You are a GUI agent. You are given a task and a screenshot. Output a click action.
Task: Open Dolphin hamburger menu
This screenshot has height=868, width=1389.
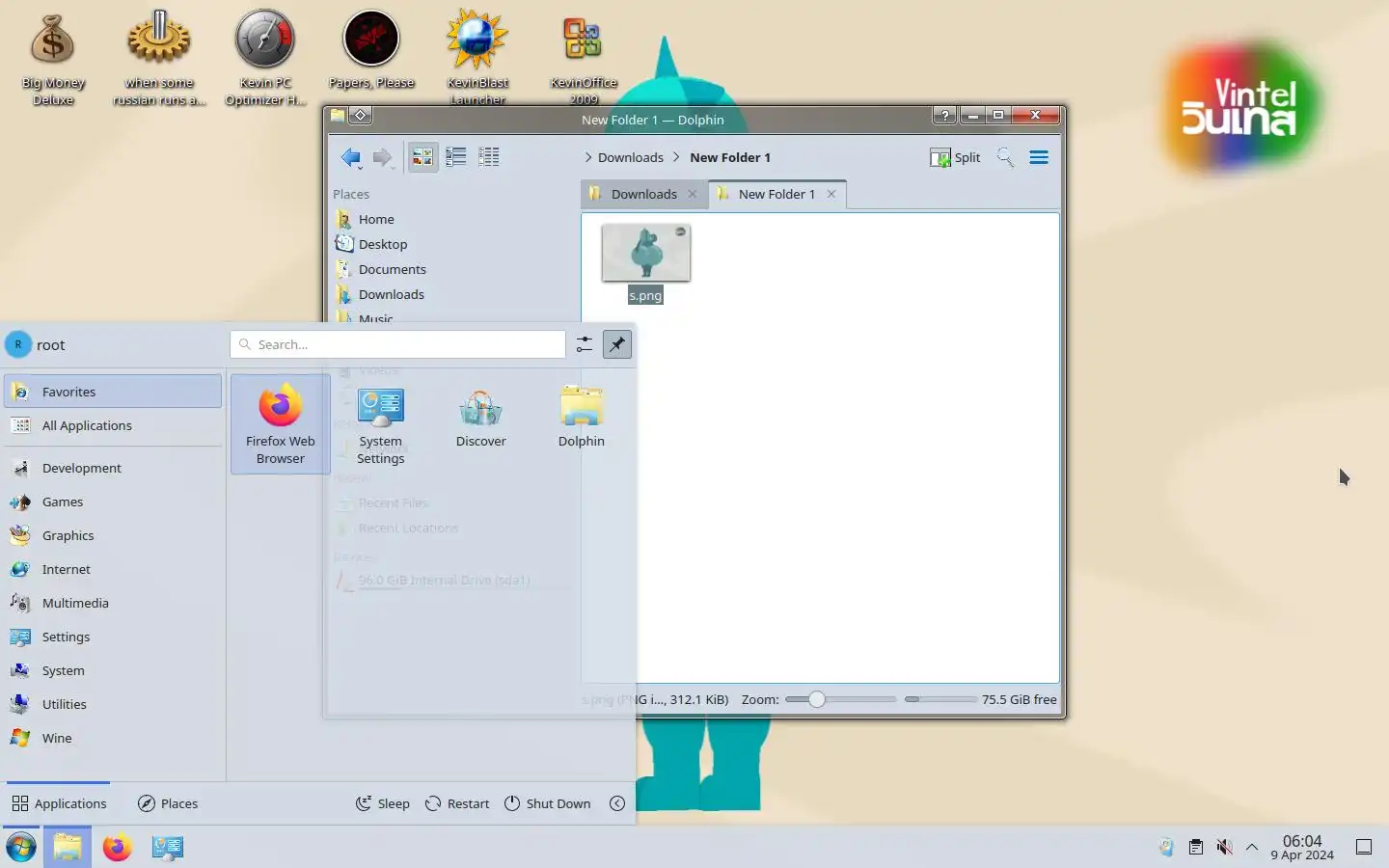pyautogui.click(x=1039, y=157)
